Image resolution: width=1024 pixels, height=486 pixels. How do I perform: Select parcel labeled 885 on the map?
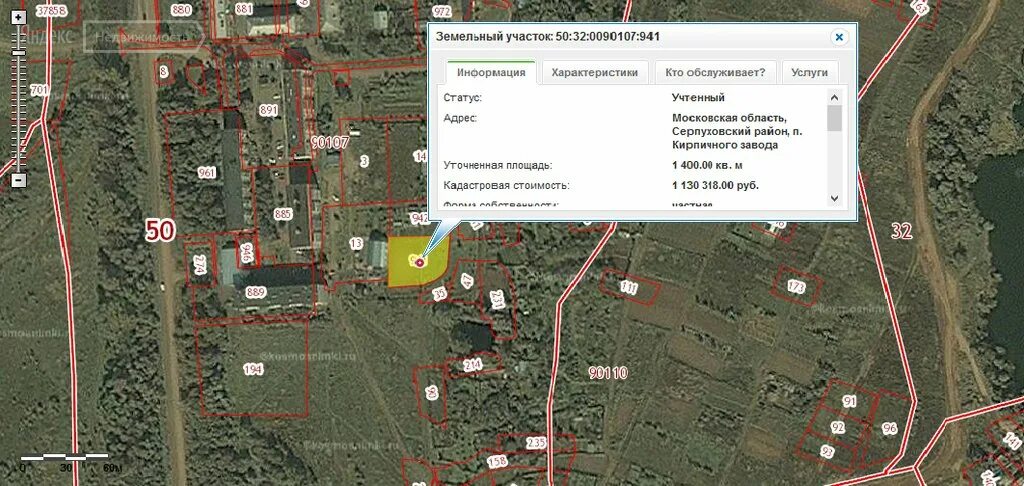(x=283, y=214)
